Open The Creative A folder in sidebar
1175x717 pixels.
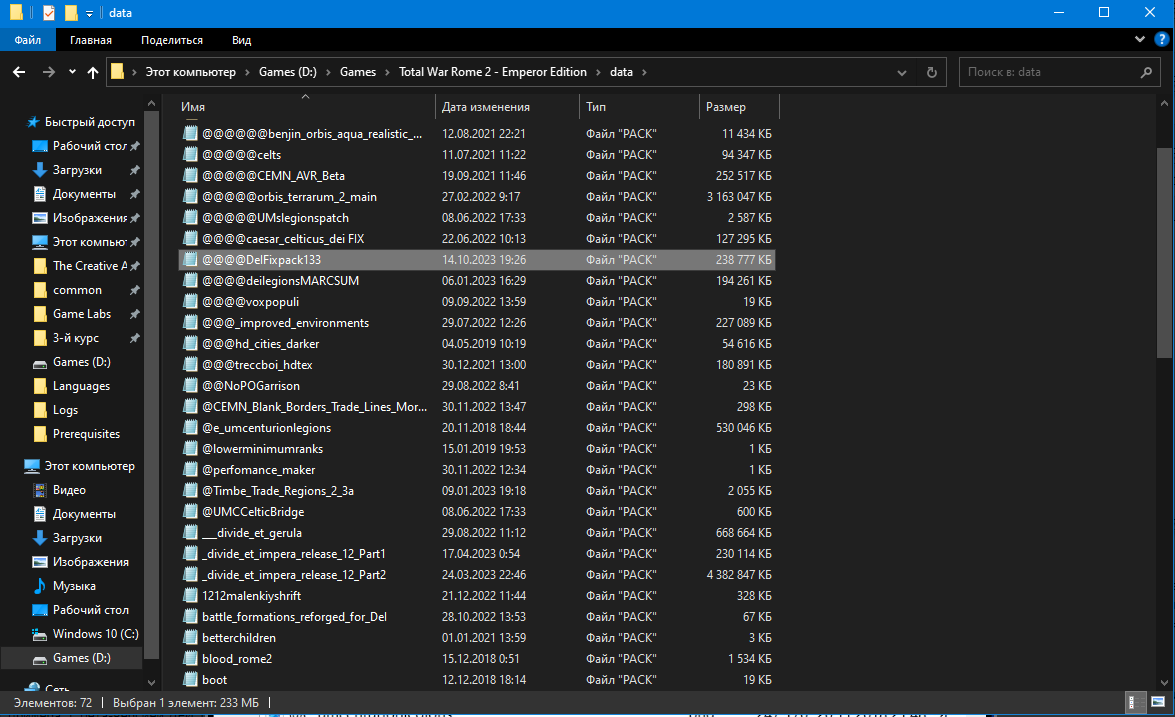(x=89, y=265)
